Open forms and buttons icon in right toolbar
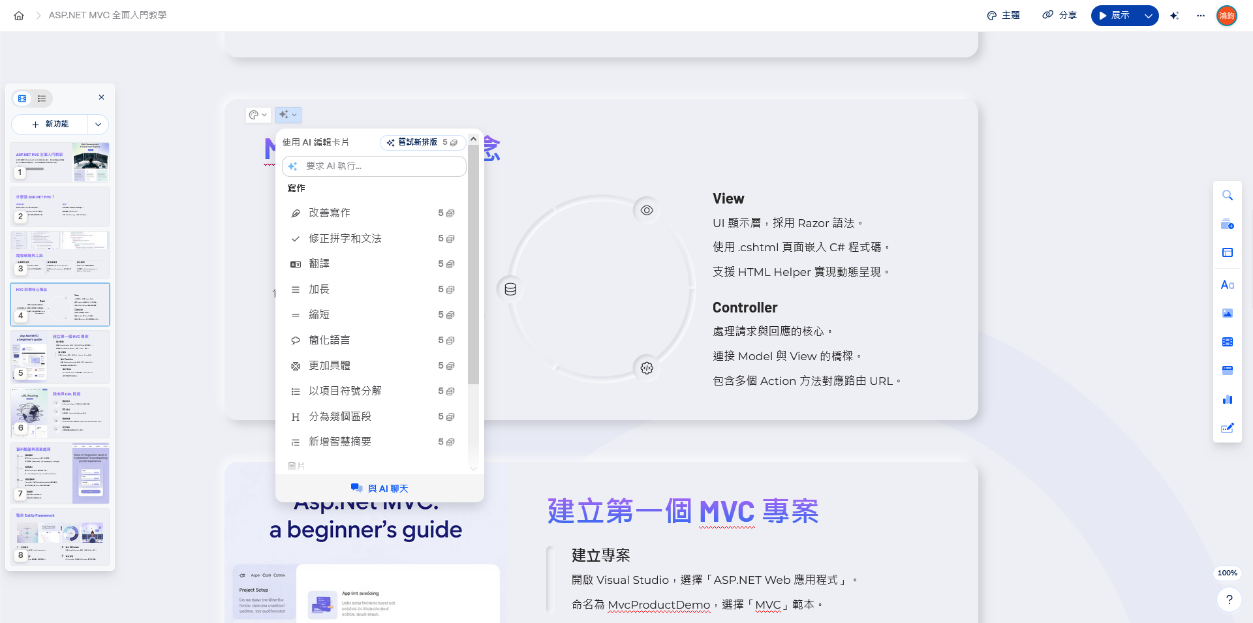The width and height of the screenshot is (1253, 623). pos(1227,428)
